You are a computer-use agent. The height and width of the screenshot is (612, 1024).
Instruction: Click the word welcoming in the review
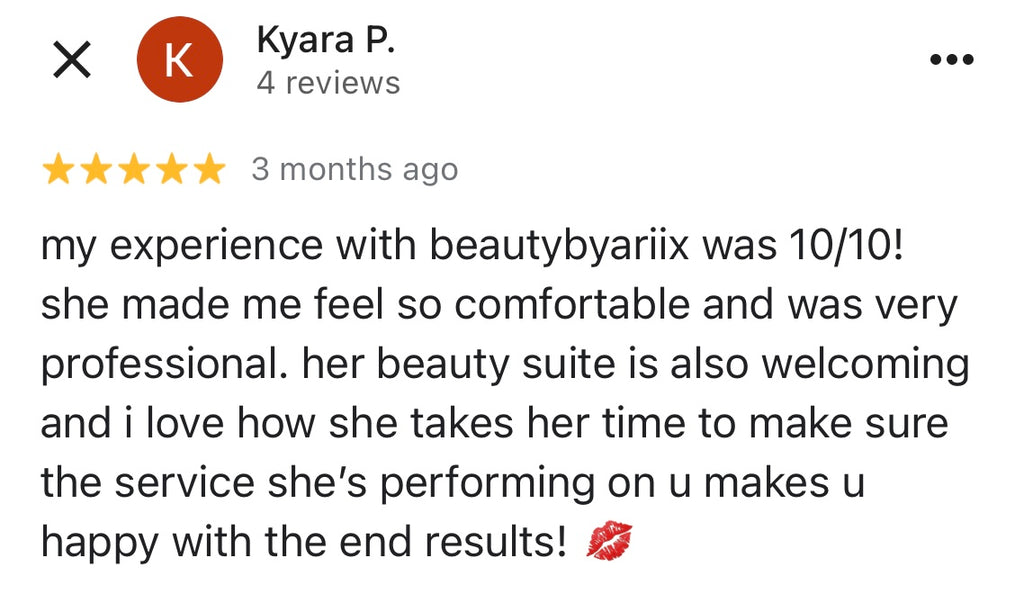866,364
